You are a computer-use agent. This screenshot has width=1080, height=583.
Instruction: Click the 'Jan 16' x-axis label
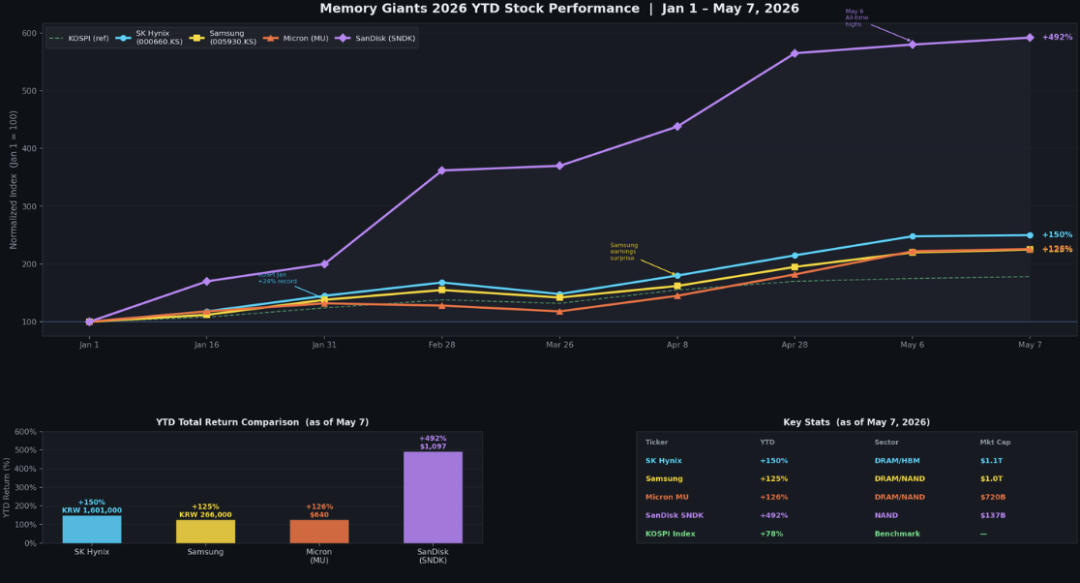tap(207, 345)
